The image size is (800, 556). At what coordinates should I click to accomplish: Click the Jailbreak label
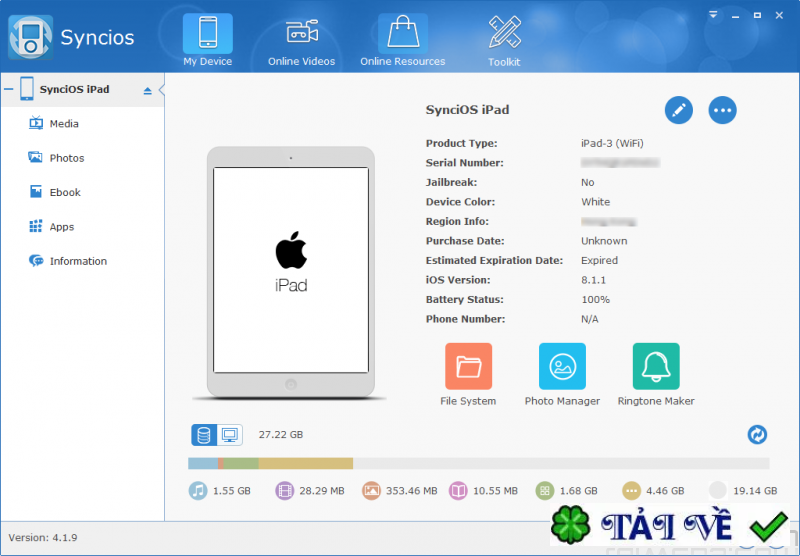451,182
